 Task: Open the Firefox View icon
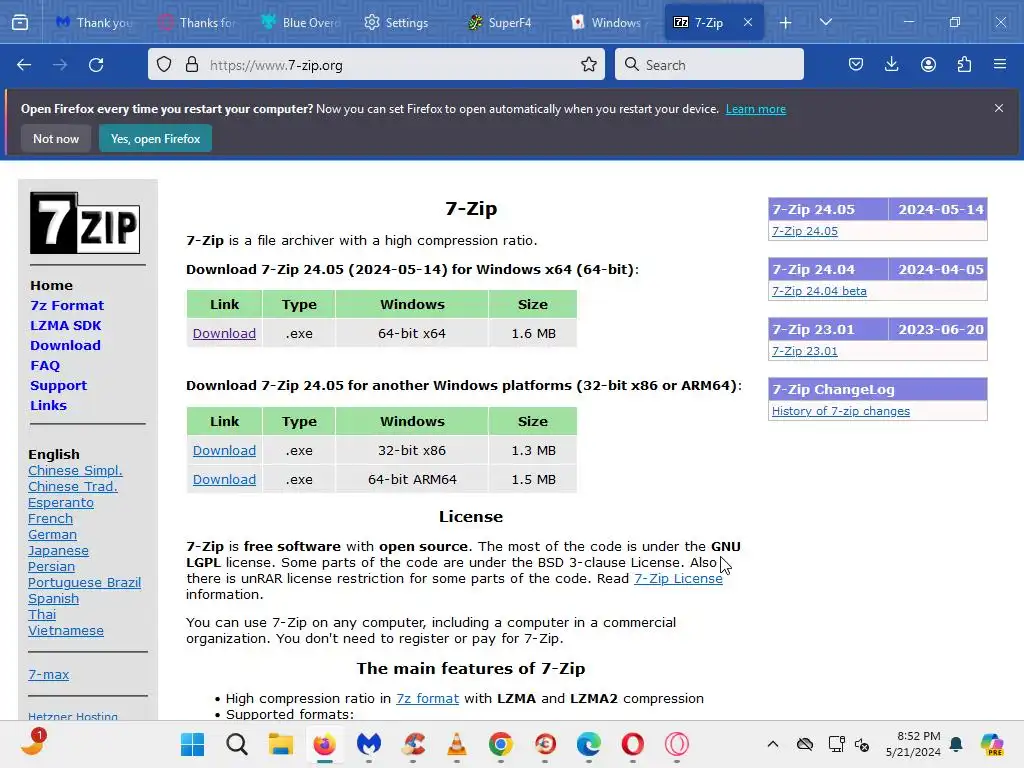(20, 22)
